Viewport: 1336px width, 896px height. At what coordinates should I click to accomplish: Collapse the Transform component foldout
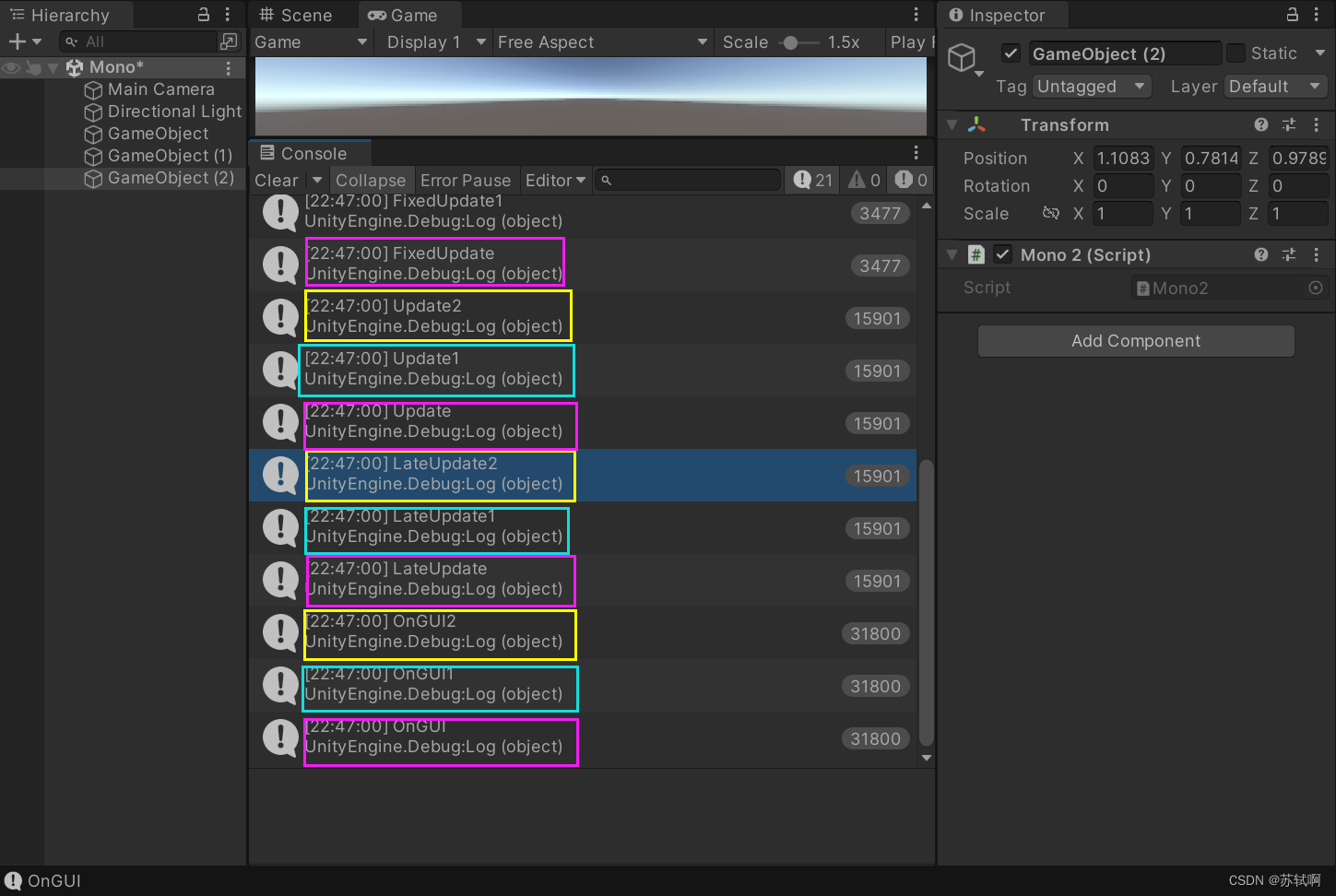[952, 124]
